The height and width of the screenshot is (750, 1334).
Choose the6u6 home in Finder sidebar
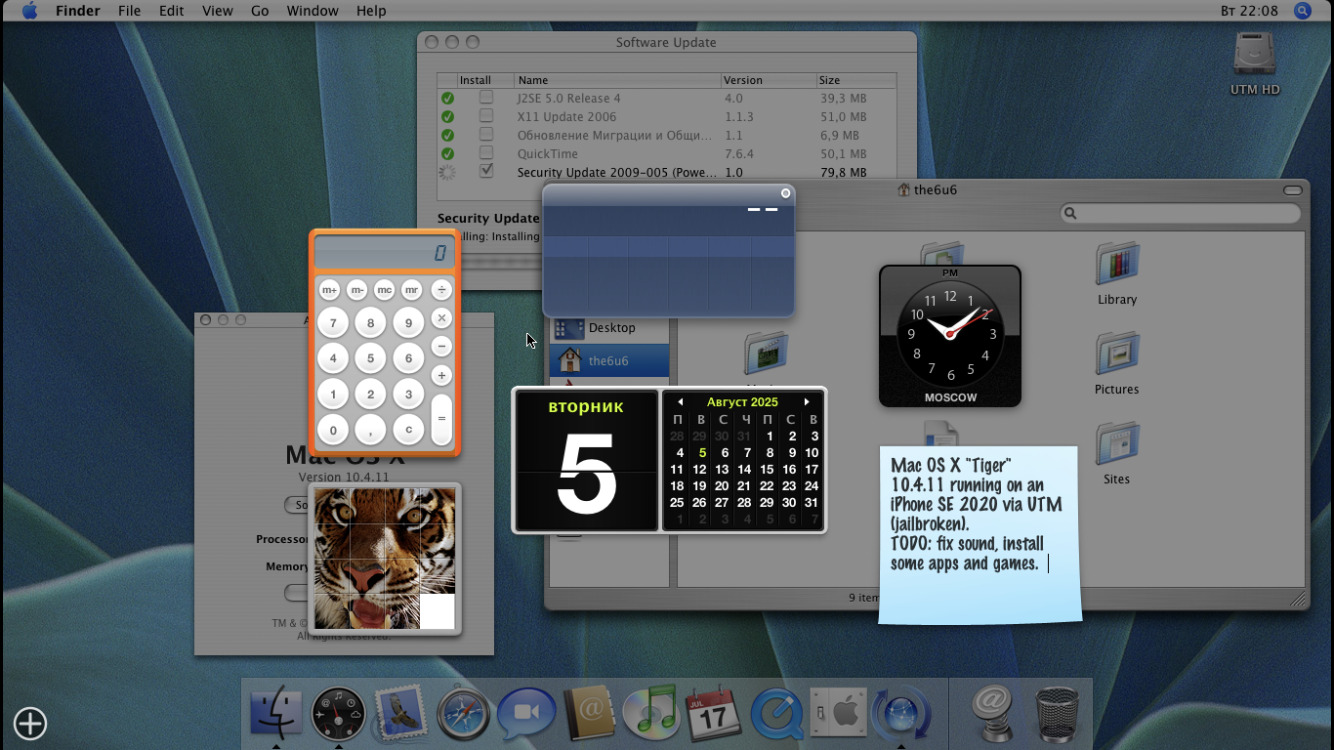click(x=609, y=360)
